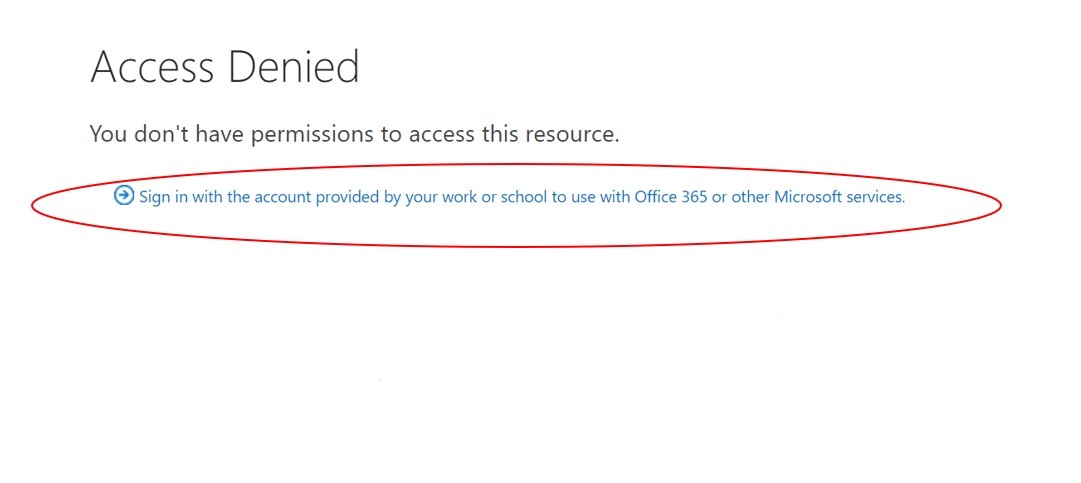The width and height of the screenshot is (1081, 483).
Task: Click the word 'resource' in the message
Action: point(572,134)
